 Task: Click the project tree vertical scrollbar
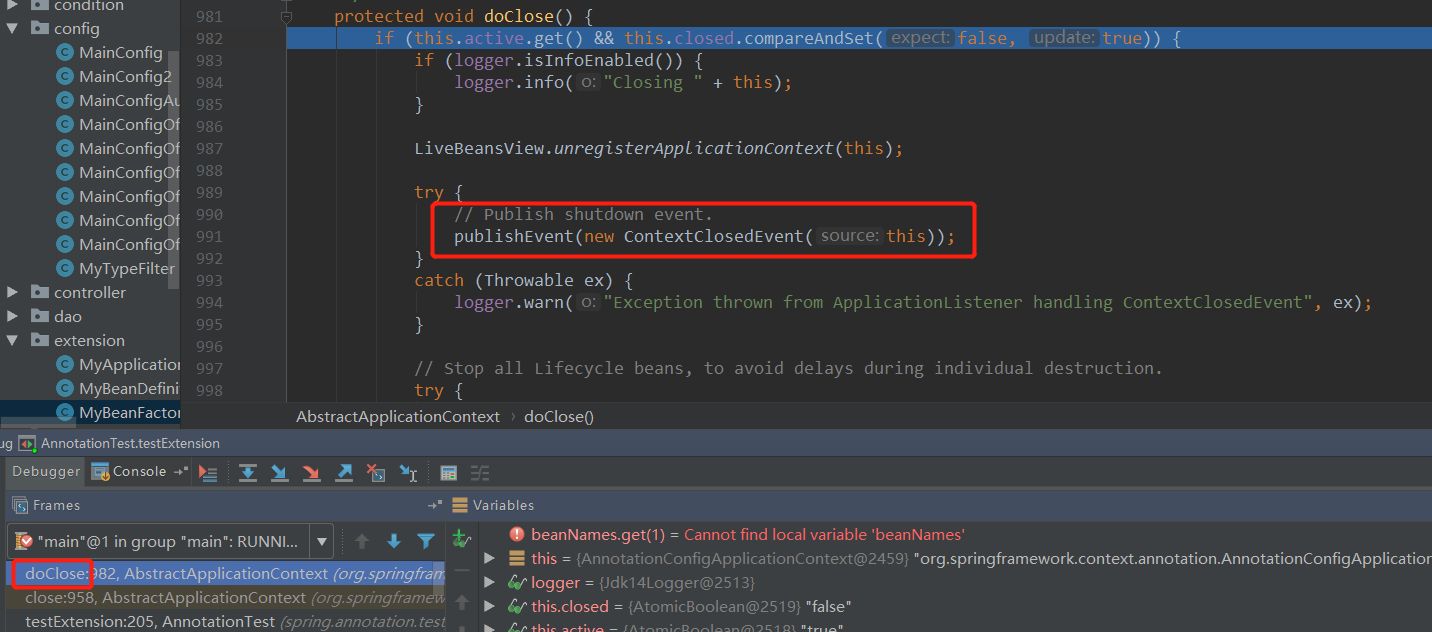coord(175,168)
